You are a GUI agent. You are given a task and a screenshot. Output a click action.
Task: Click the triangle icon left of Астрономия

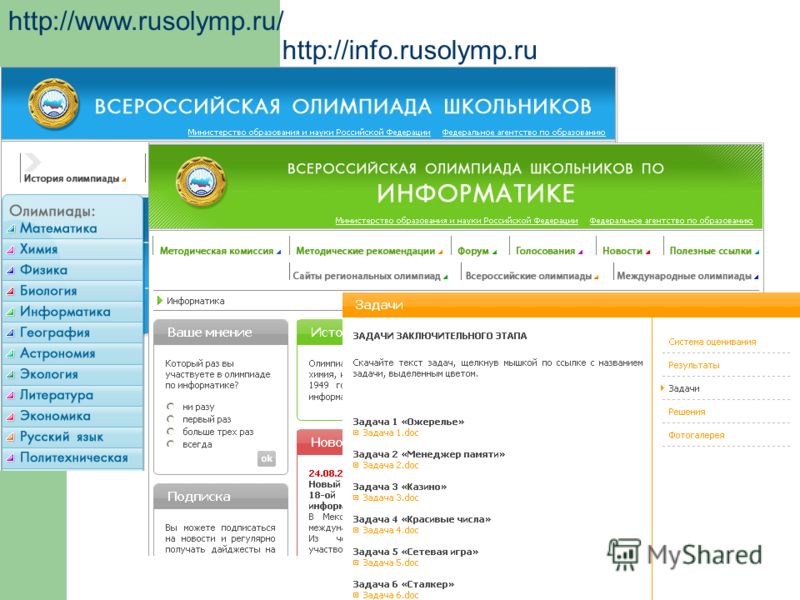click(11, 354)
